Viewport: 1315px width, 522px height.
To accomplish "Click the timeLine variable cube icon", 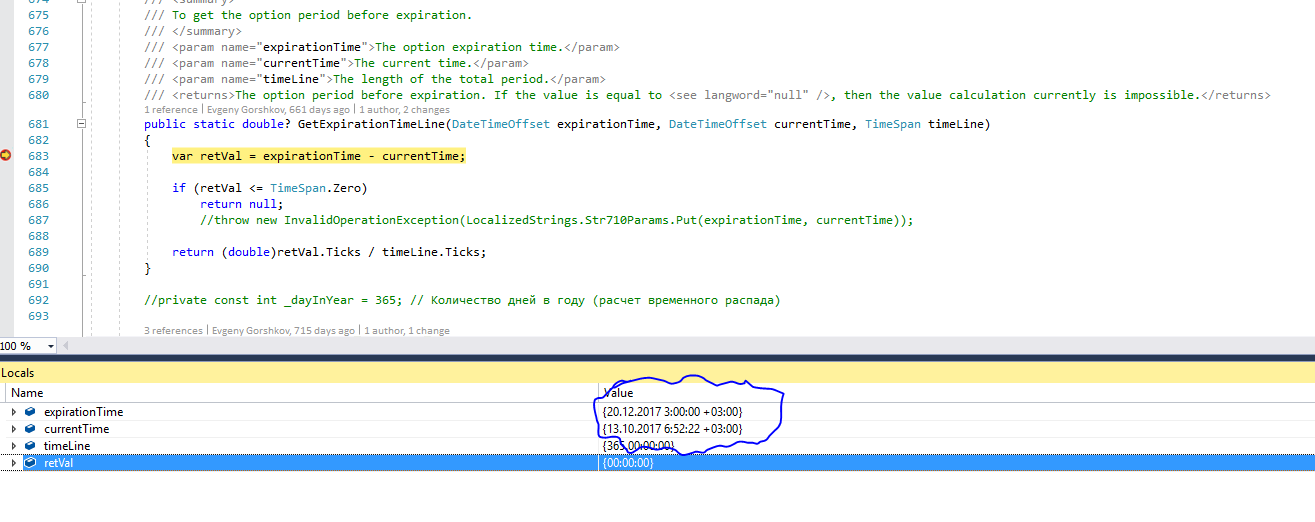I will (x=30, y=446).
